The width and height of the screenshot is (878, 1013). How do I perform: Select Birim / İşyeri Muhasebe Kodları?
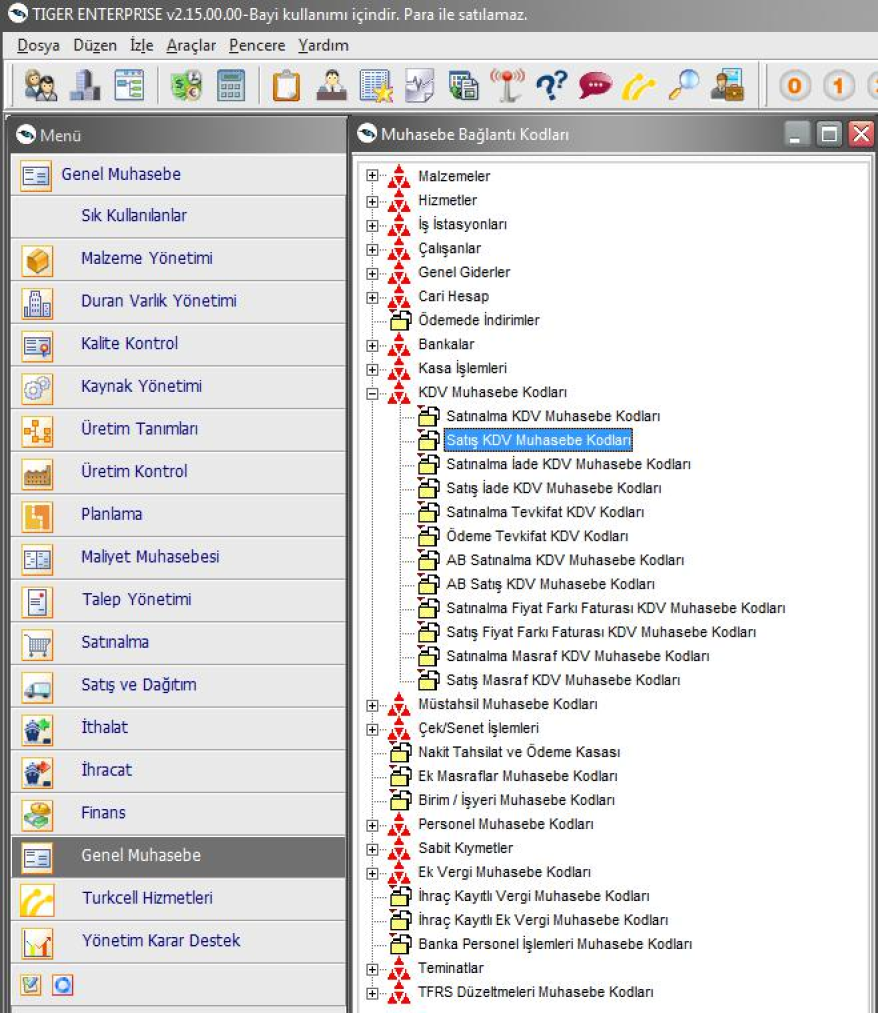[516, 800]
